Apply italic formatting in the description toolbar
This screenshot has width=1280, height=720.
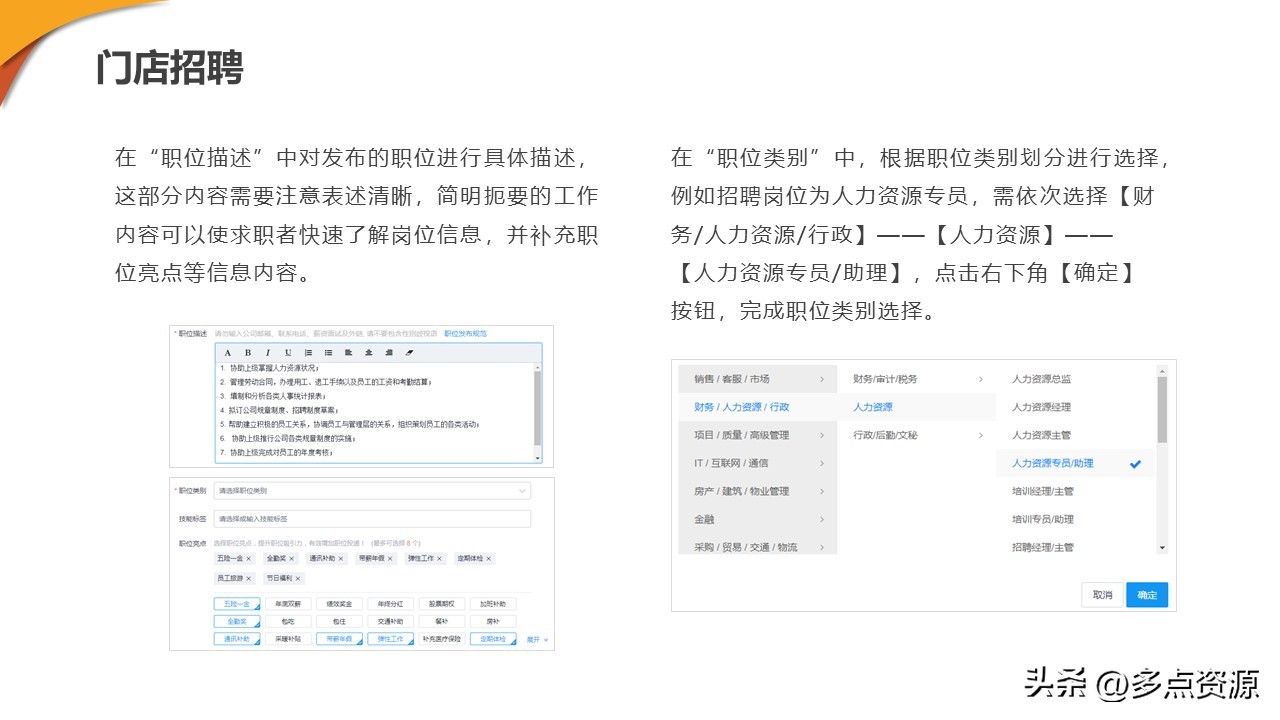pos(268,353)
